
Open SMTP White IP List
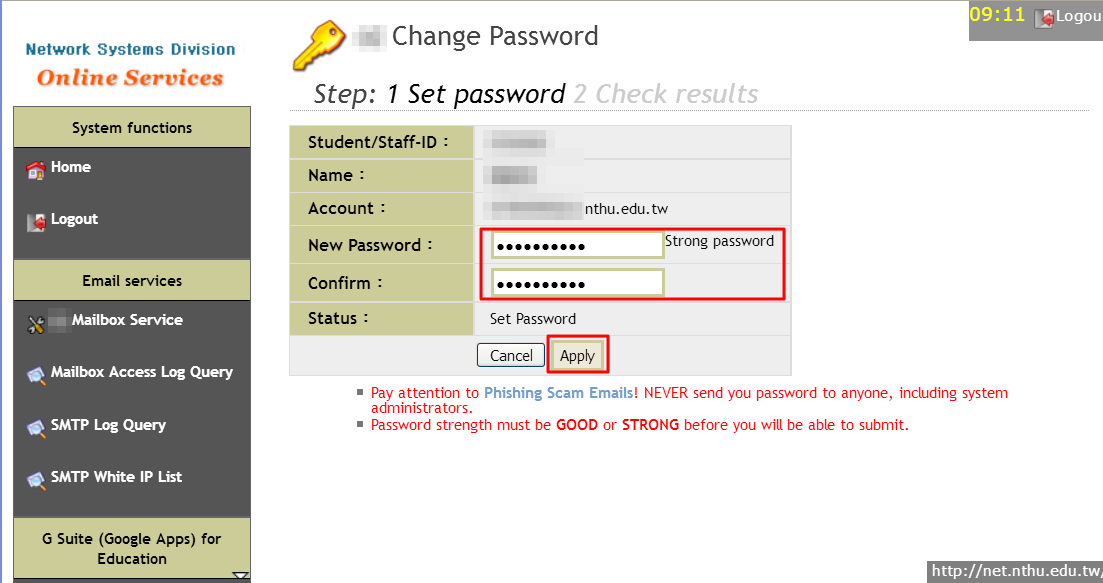117,477
